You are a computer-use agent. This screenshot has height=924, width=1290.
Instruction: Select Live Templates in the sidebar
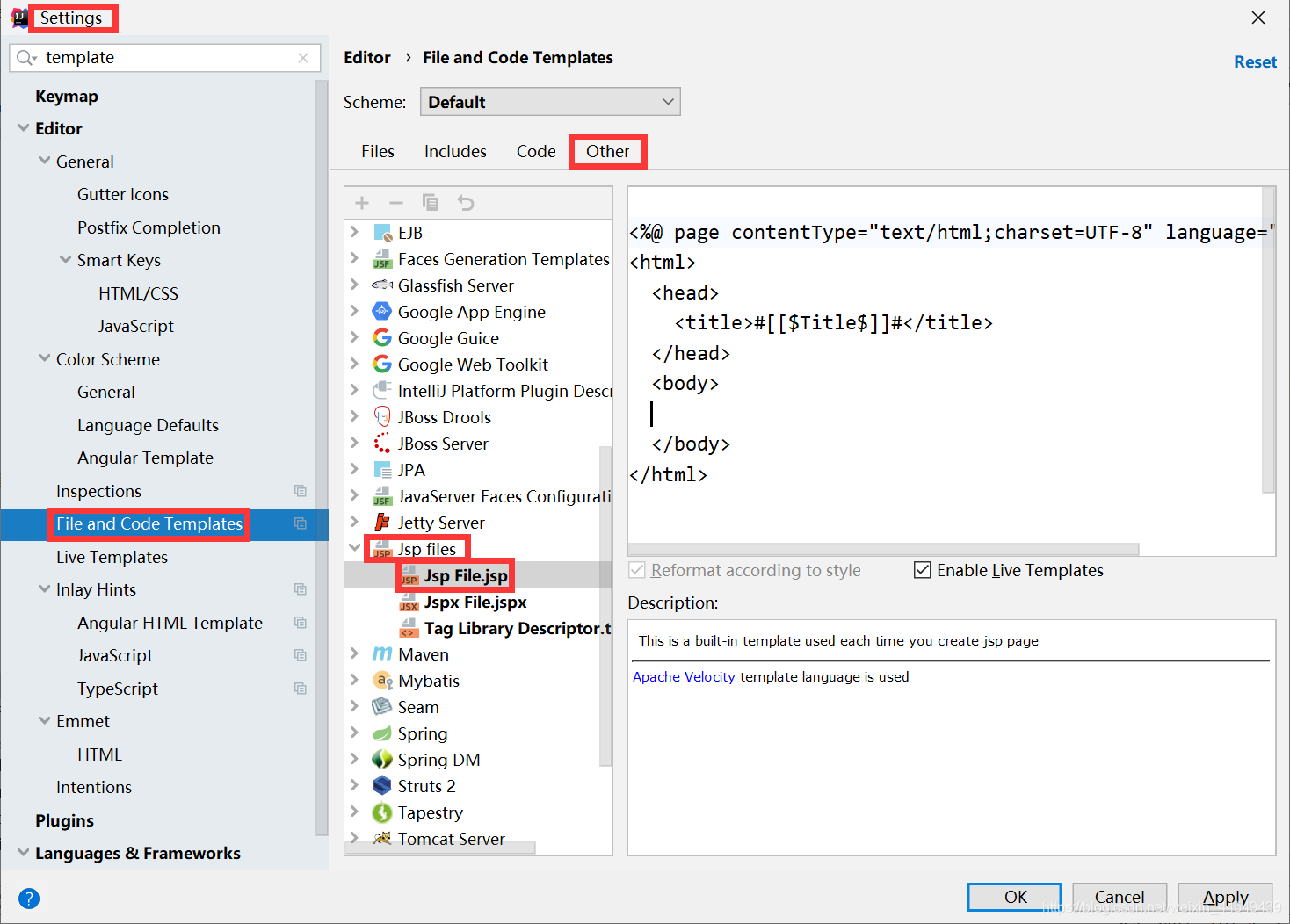112,557
